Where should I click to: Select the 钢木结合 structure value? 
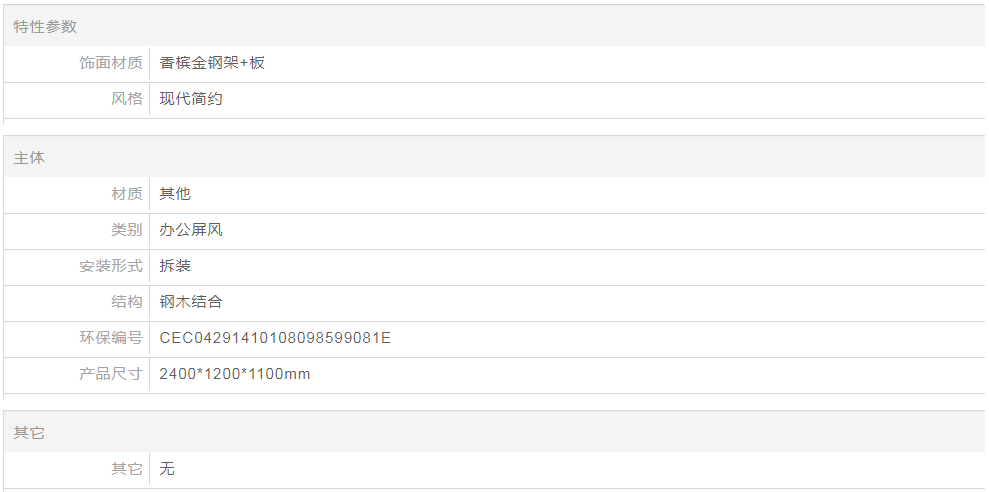(x=191, y=302)
